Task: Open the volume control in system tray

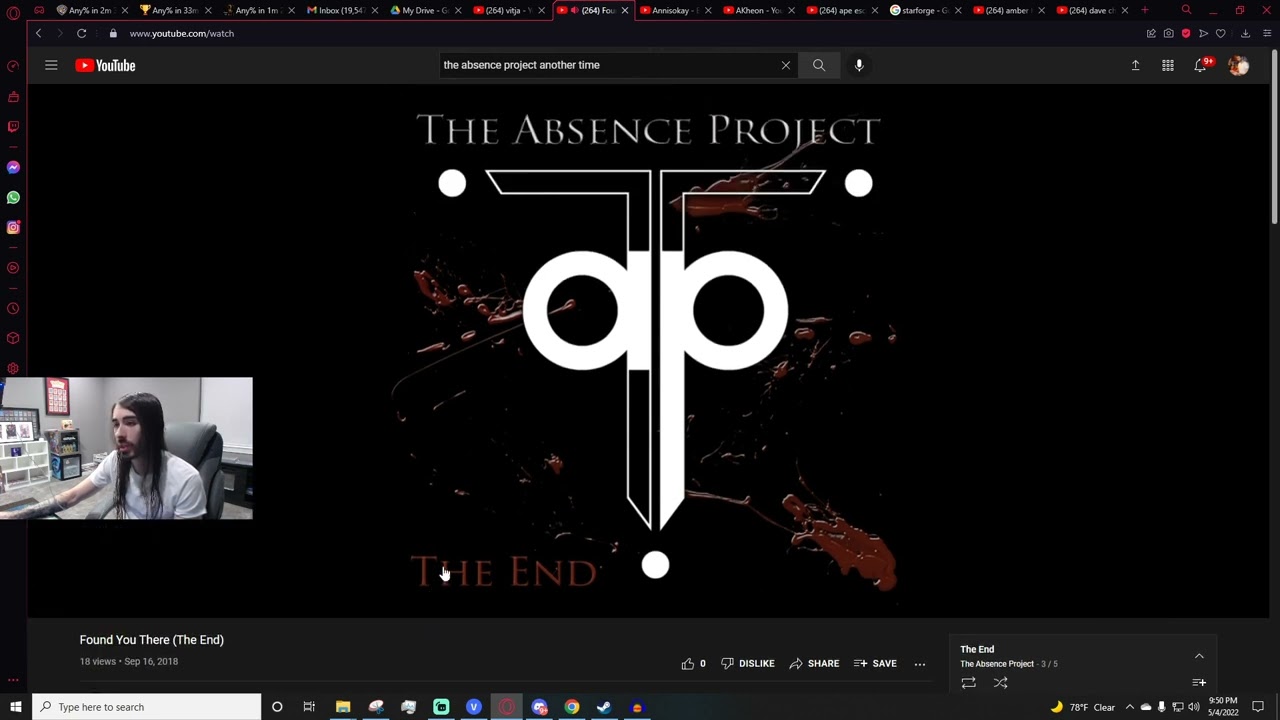Action: pos(1193,707)
